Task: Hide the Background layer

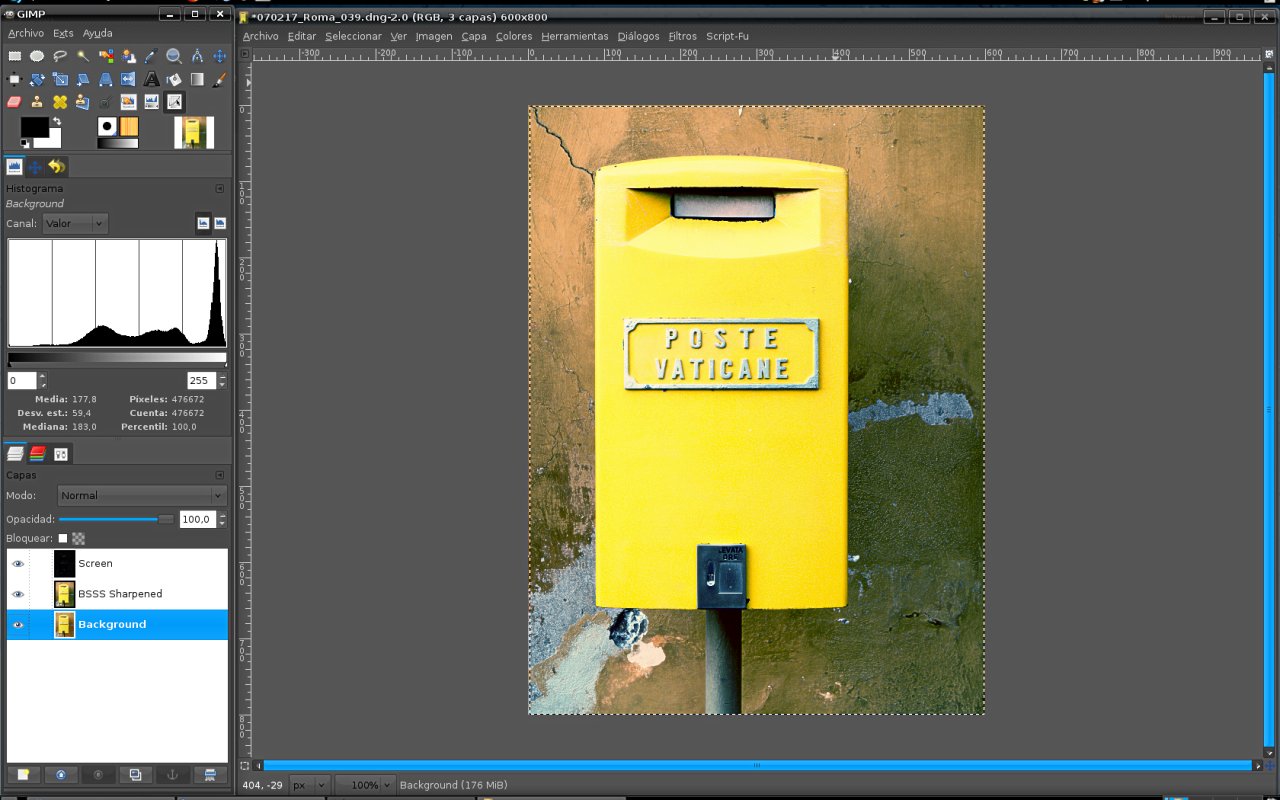Action: [18, 625]
